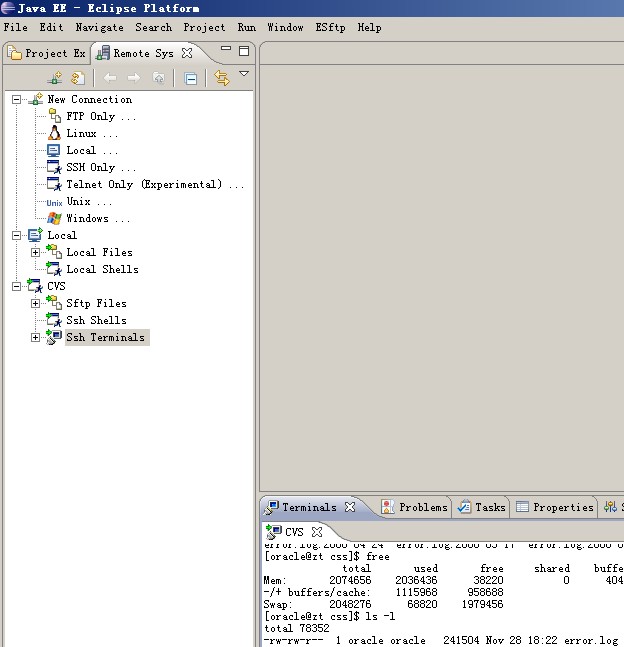Click the Local connection computer icon
The width and height of the screenshot is (624, 647).
pyautogui.click(x=35, y=235)
